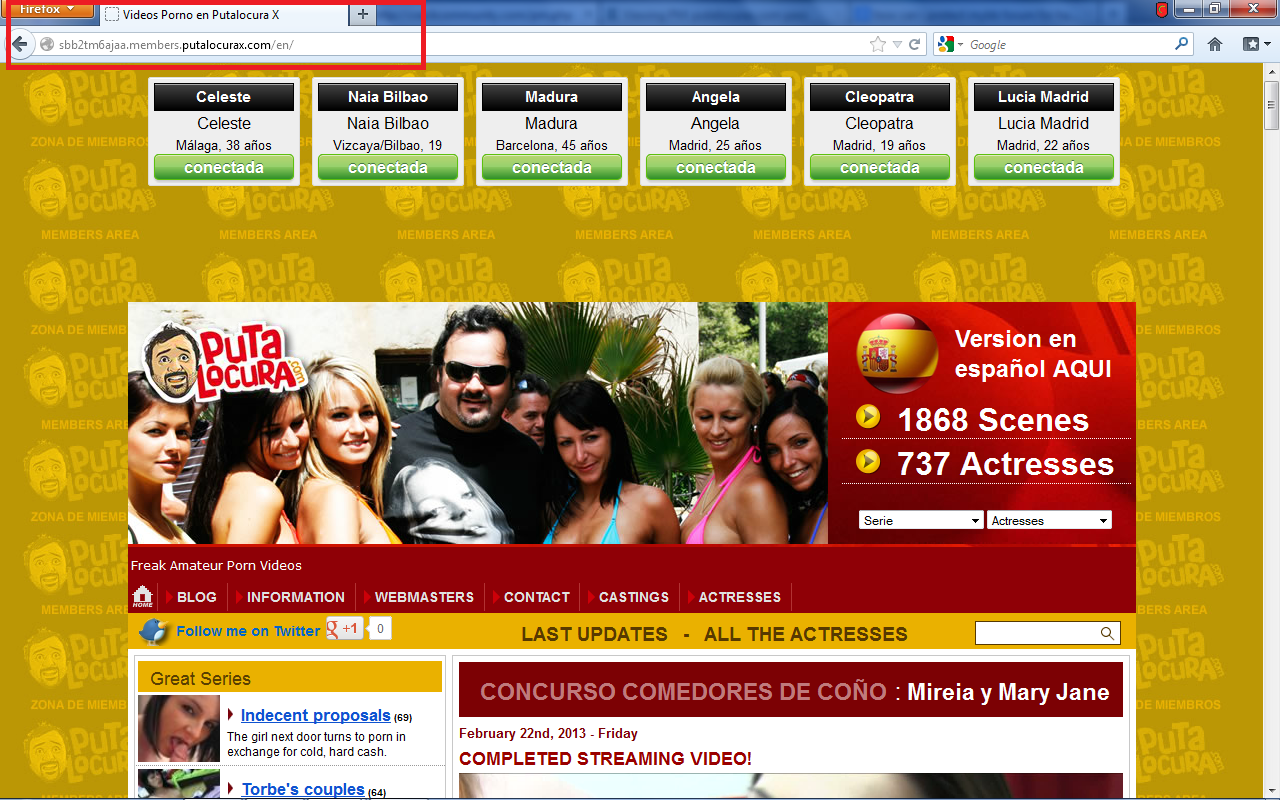This screenshot has height=800, width=1280.
Task: Click the Follow me on Twitter link
Action: [x=248, y=631]
